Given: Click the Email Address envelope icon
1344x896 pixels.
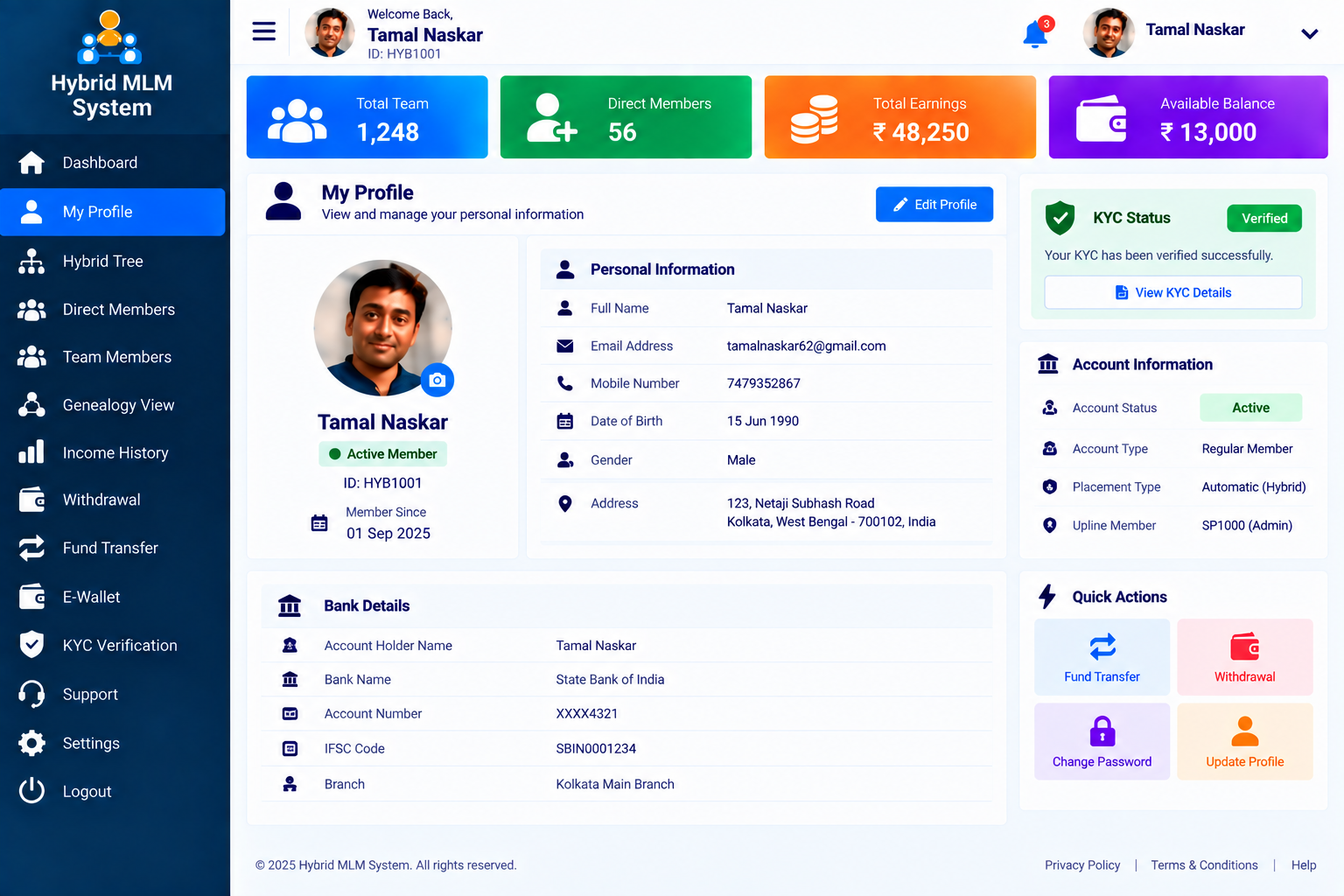Looking at the screenshot, I should tap(565, 346).
